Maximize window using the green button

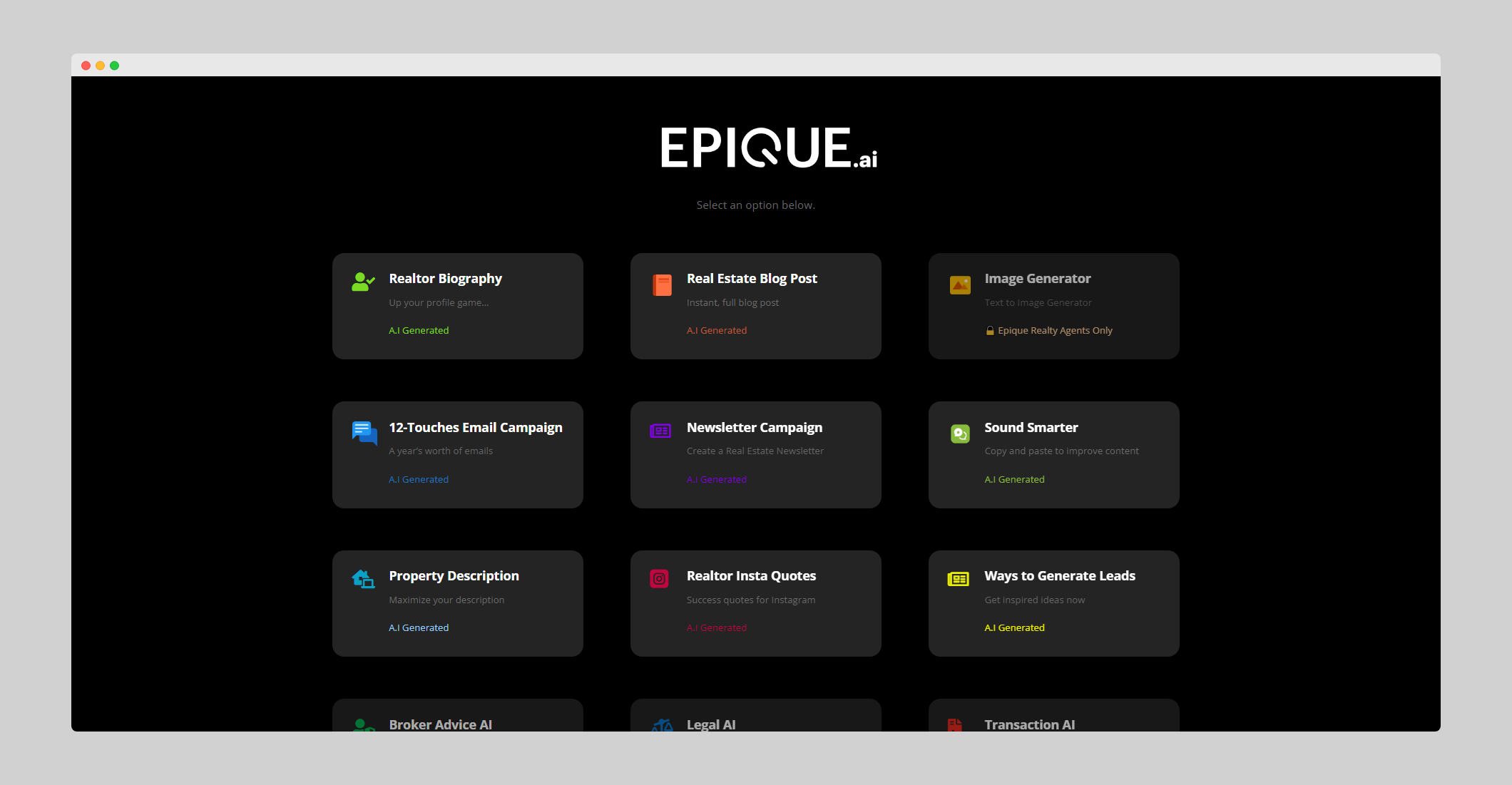tap(114, 66)
